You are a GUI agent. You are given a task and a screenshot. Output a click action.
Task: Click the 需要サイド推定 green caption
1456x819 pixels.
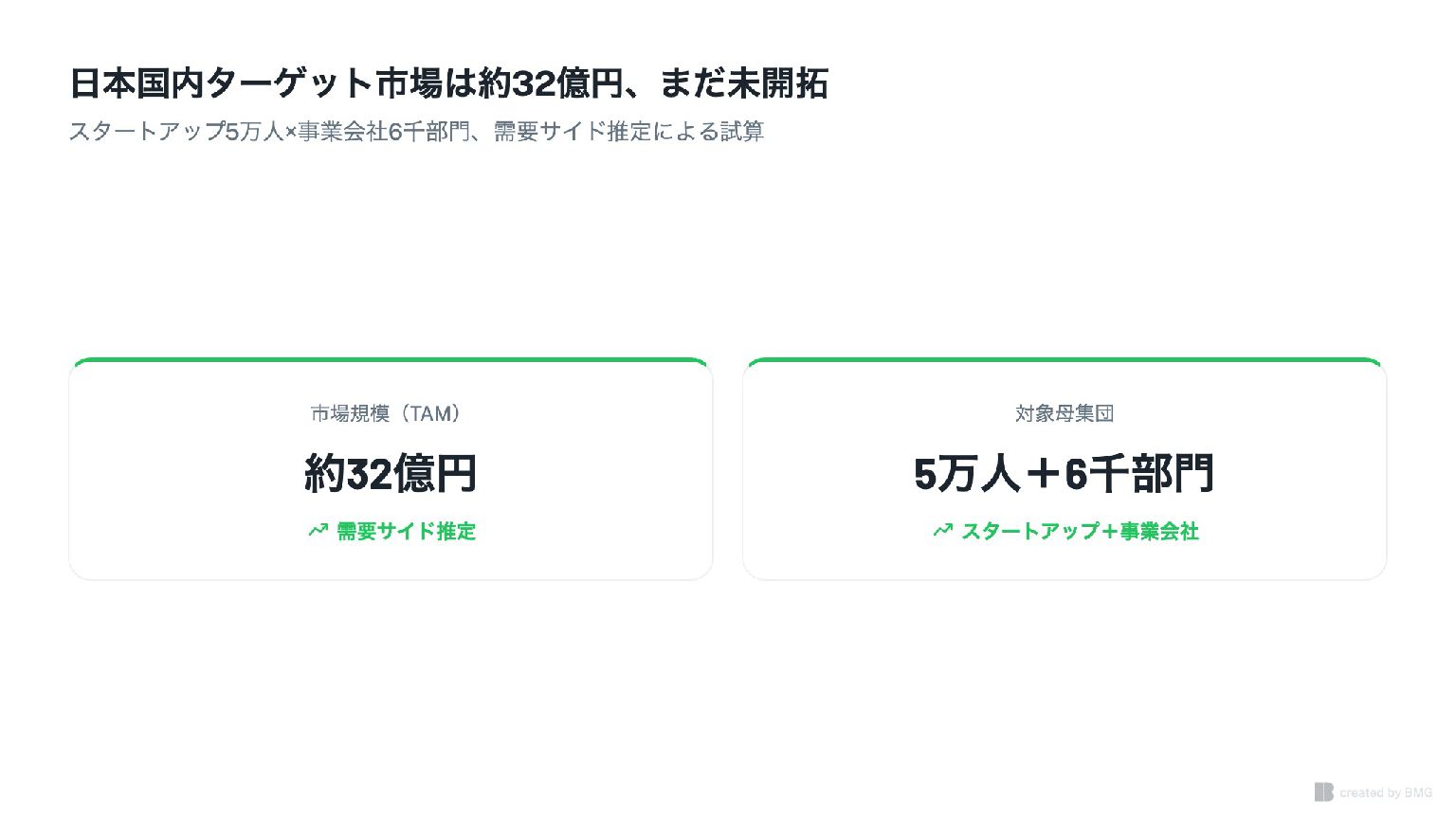(x=406, y=531)
